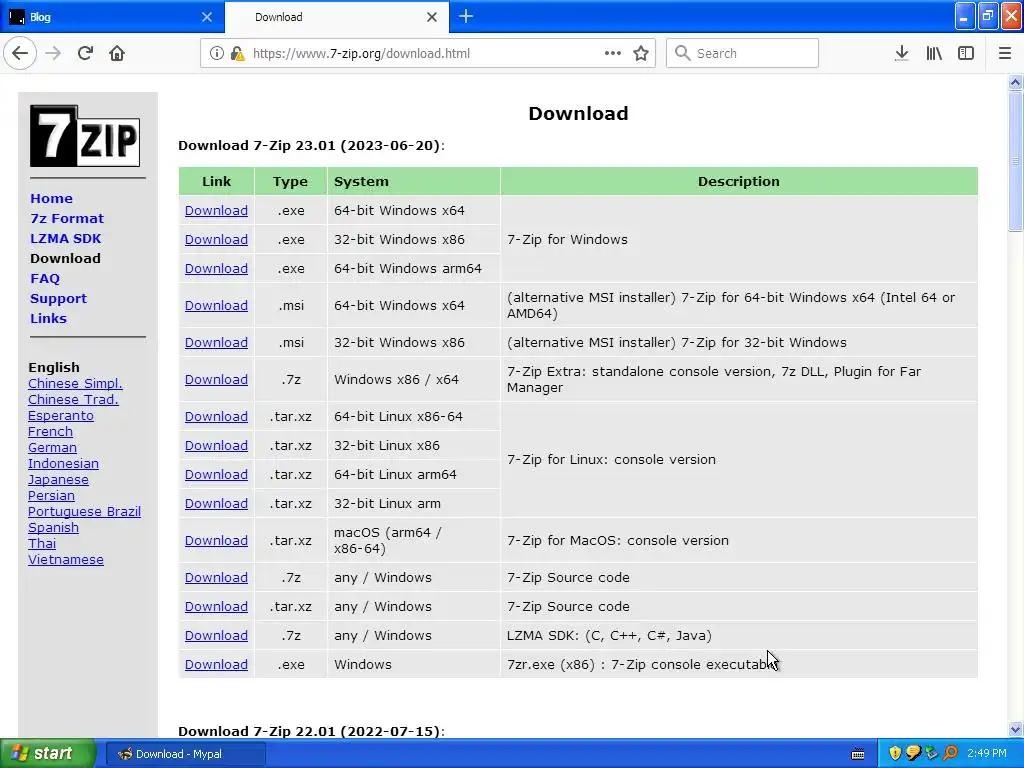Show site information icon in address bar

(x=216, y=54)
